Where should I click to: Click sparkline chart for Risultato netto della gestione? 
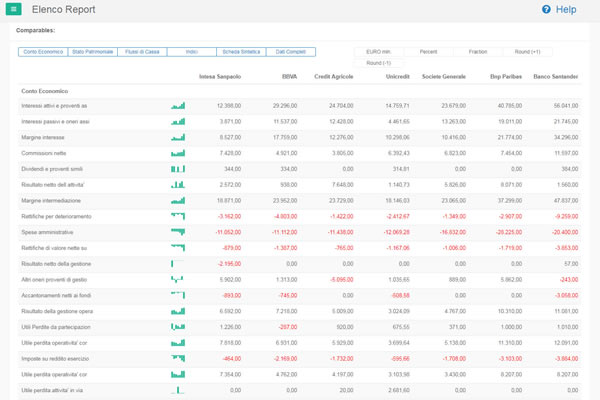tap(178, 264)
